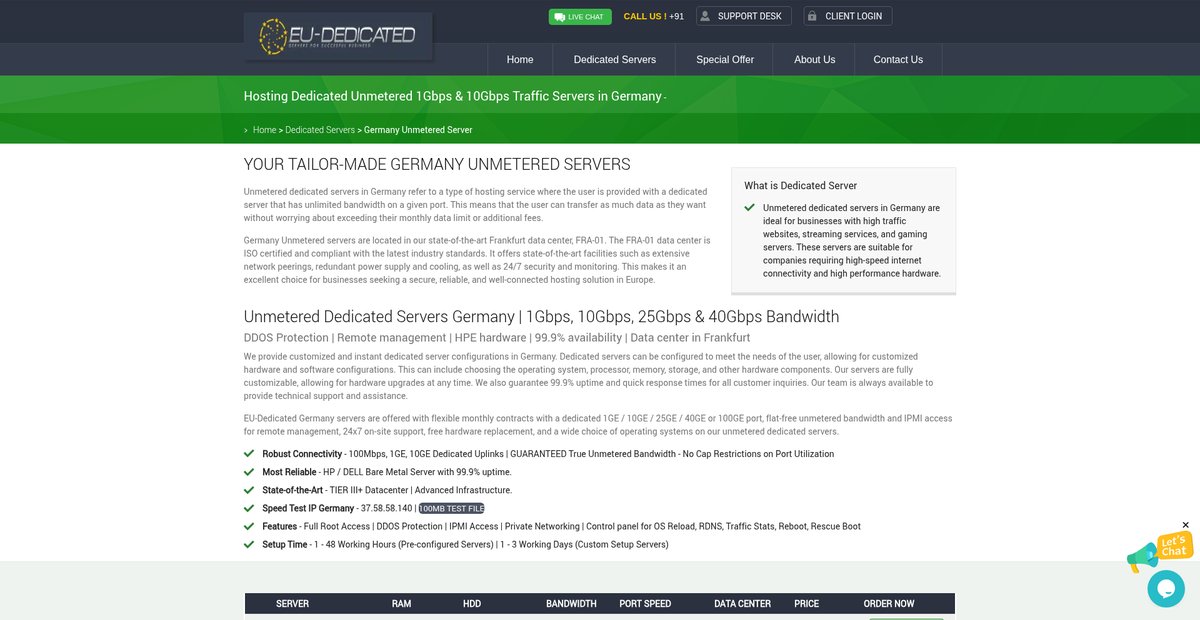This screenshot has height=620, width=1200.
Task: Go to the Home menu item
Action: 520,60
